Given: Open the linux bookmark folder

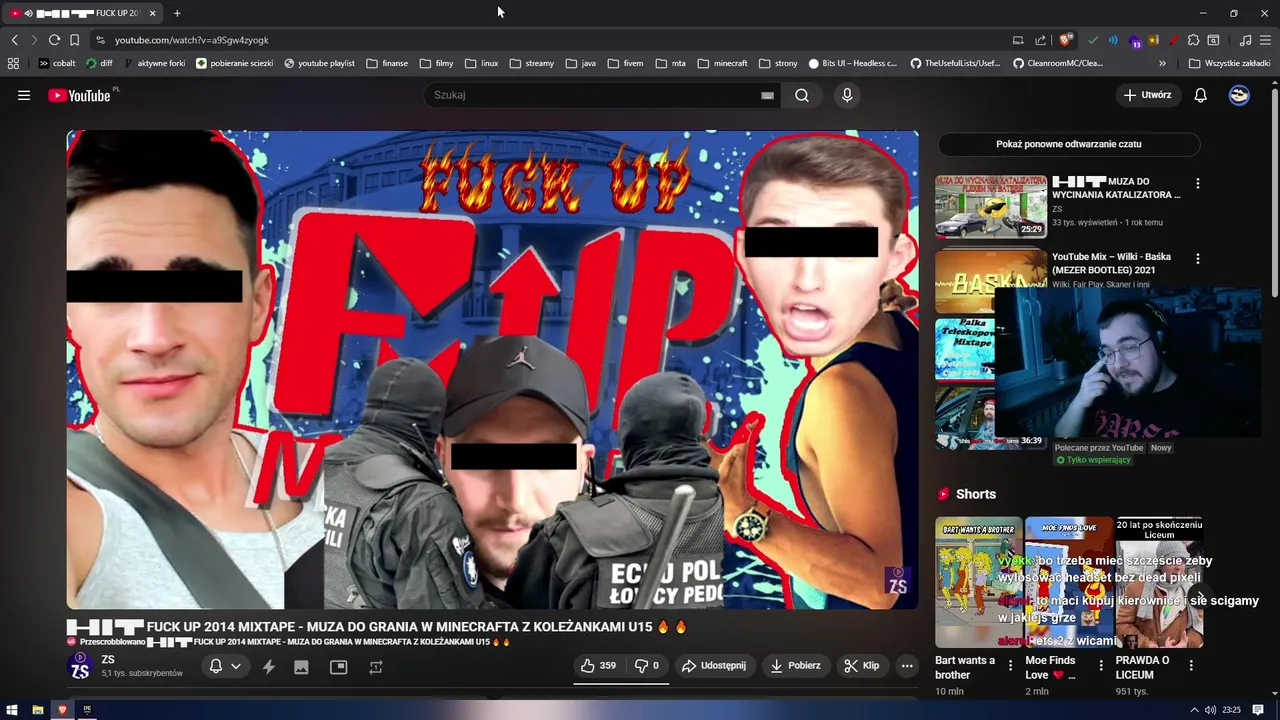Looking at the screenshot, I should click(x=482, y=63).
